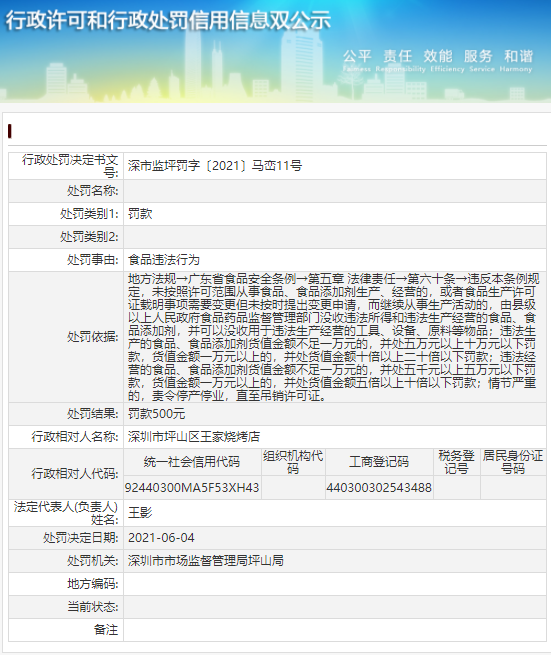Click the penalty result 罚款500元
Screen dimensions: 551x655
[156, 414]
